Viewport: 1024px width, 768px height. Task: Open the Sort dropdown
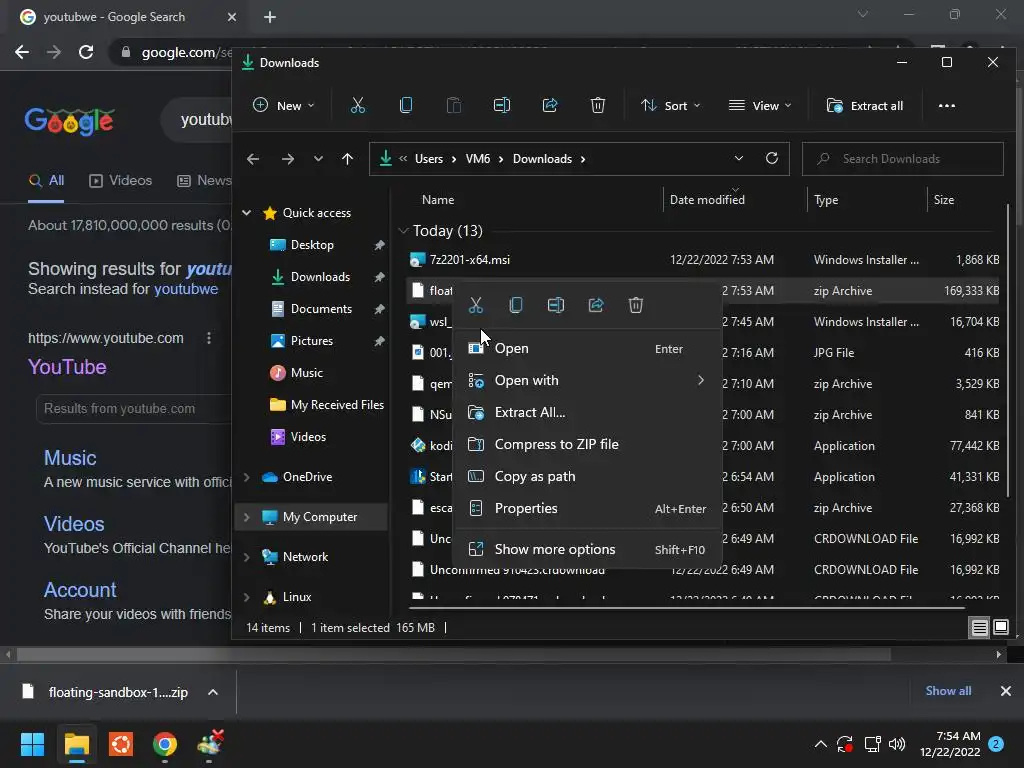tap(671, 106)
